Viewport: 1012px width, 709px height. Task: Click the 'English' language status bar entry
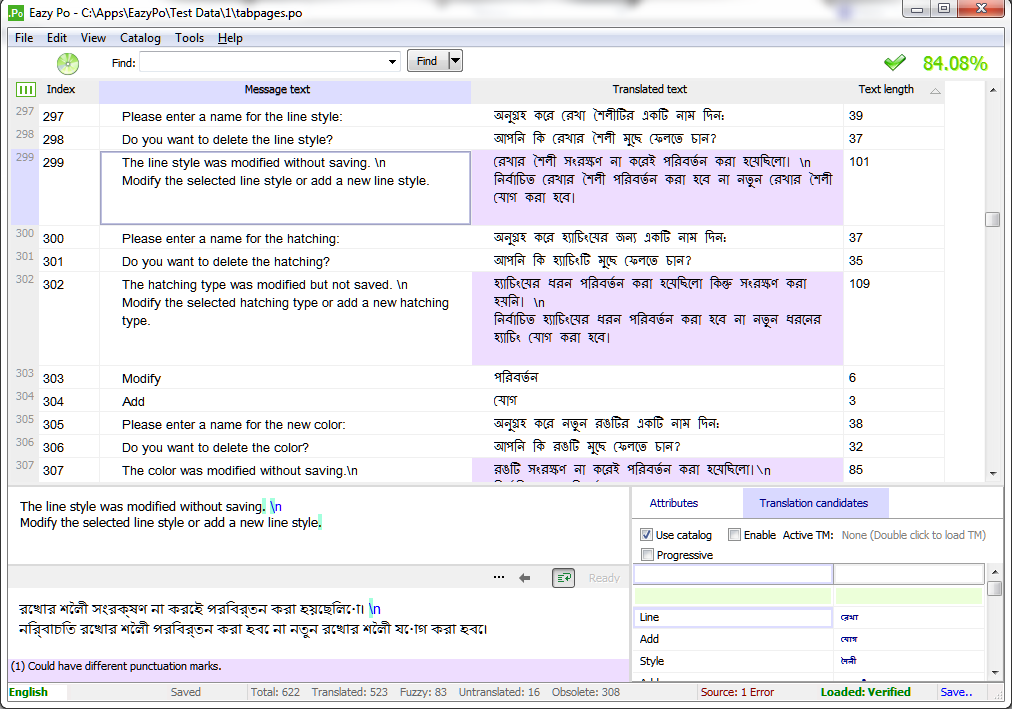click(x=28, y=692)
